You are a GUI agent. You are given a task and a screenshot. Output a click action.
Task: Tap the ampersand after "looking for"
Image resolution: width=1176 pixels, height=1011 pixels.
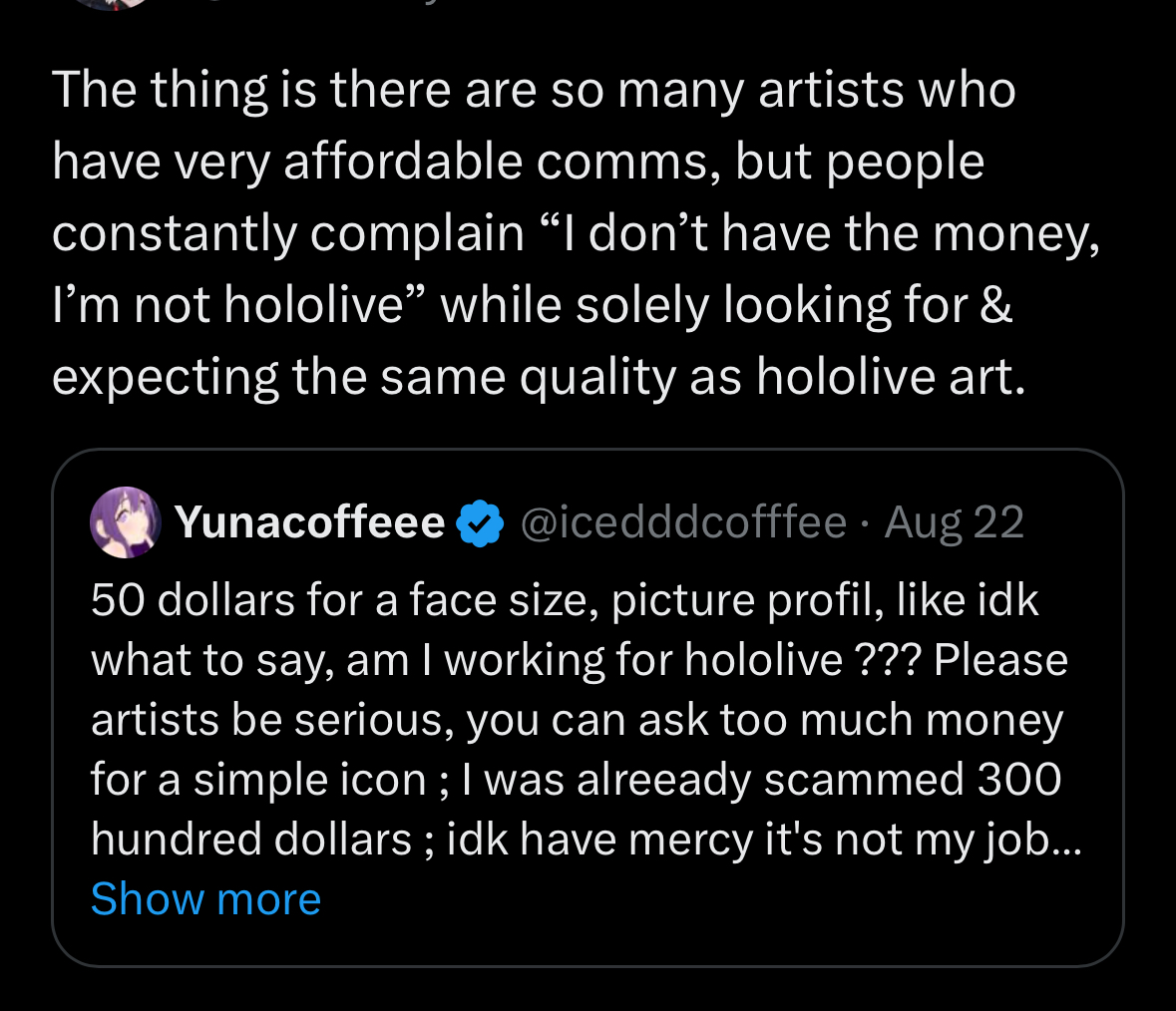[x=996, y=305]
